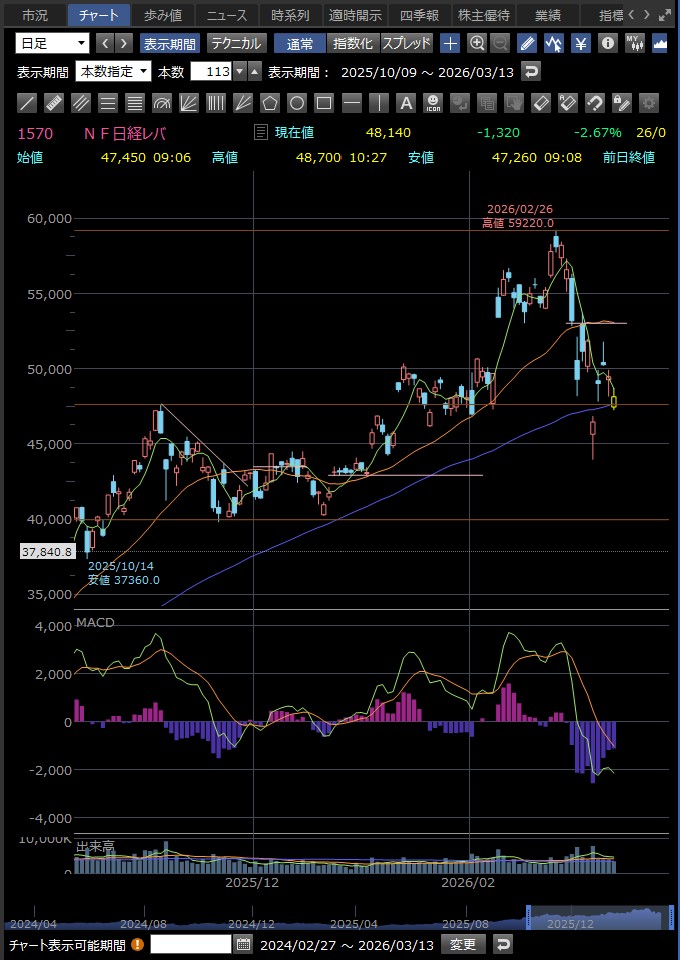
Task: Pick the pentagon shape drawing tool
Action: coord(270,102)
